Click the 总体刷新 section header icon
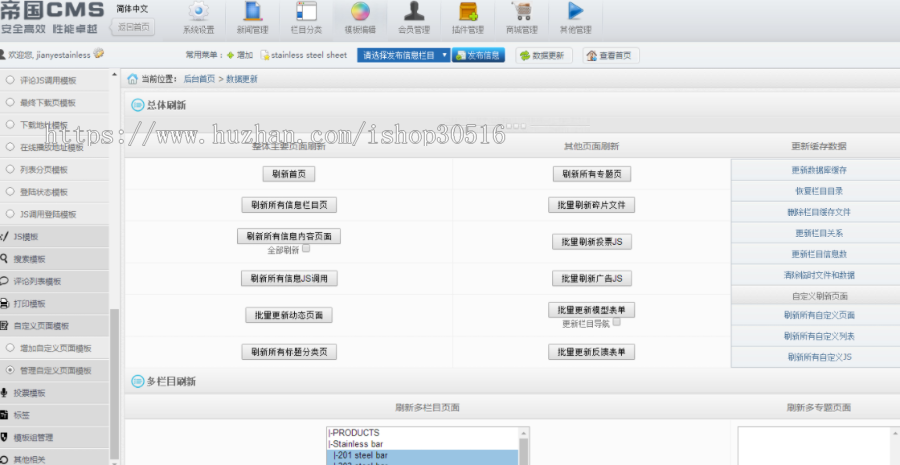Screen dimensions: 900x465 138,105
